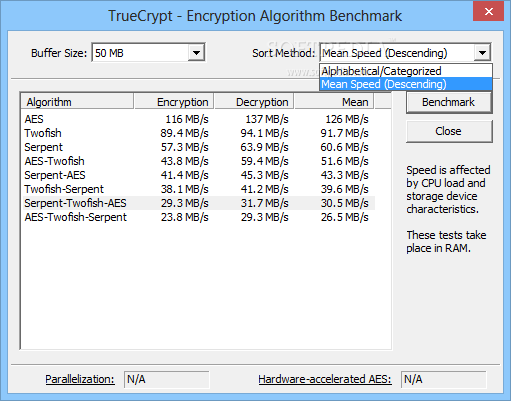Click the Mean column header
This screenshot has height=401, width=511.
pyautogui.click(x=334, y=102)
